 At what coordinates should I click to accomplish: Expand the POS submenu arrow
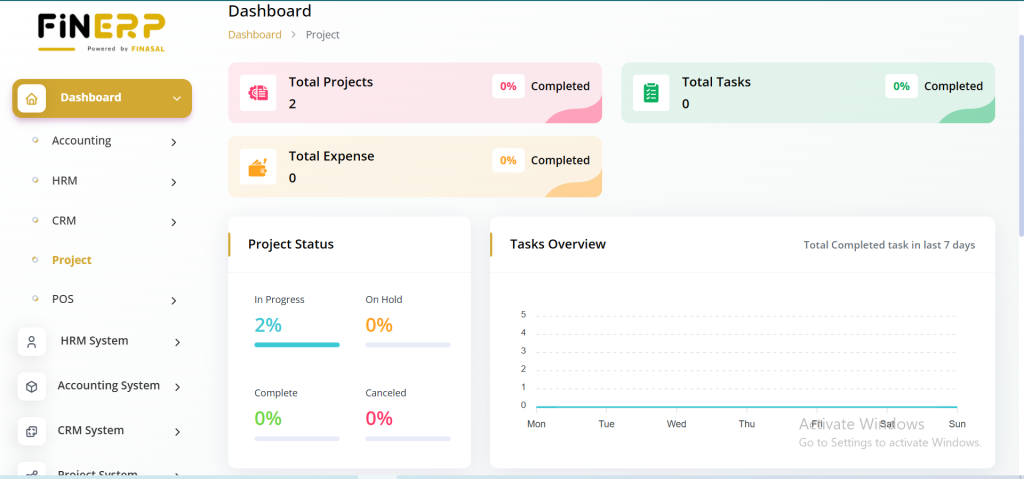click(173, 301)
